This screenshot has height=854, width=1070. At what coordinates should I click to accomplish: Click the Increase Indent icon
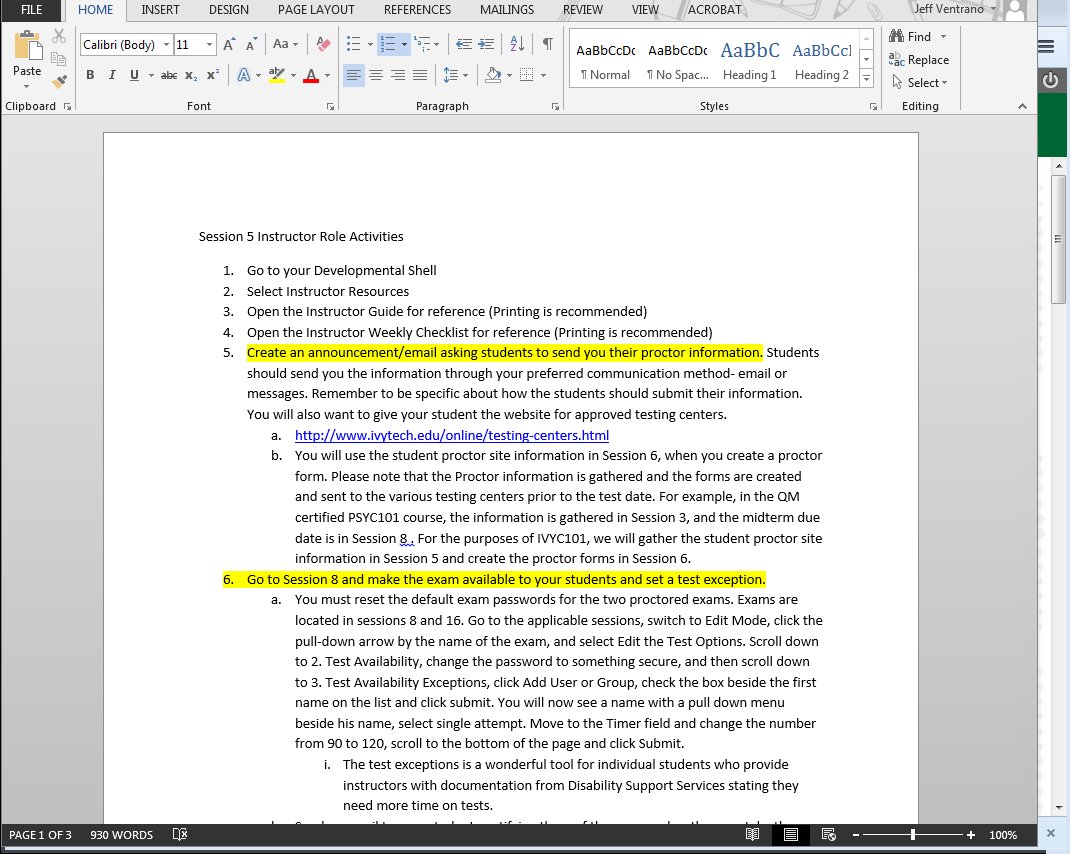coord(488,44)
